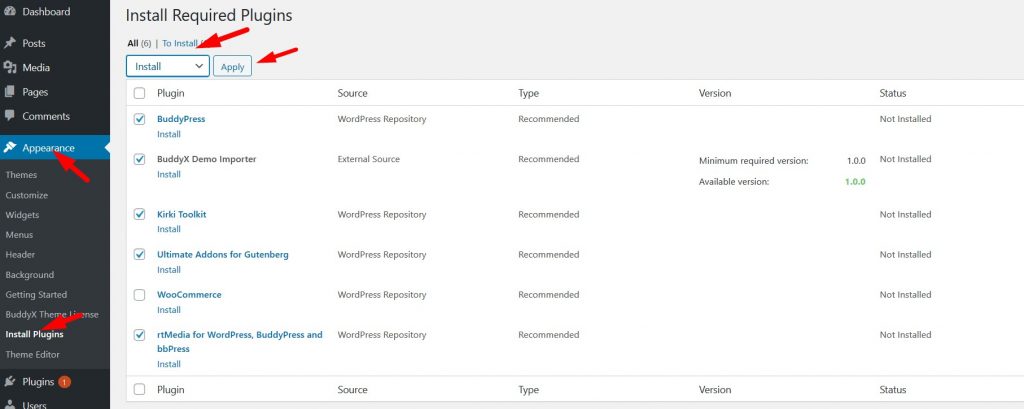Viewport: 1024px width, 409px height.
Task: Open the Install bulk actions dropdown
Action: pos(168,66)
